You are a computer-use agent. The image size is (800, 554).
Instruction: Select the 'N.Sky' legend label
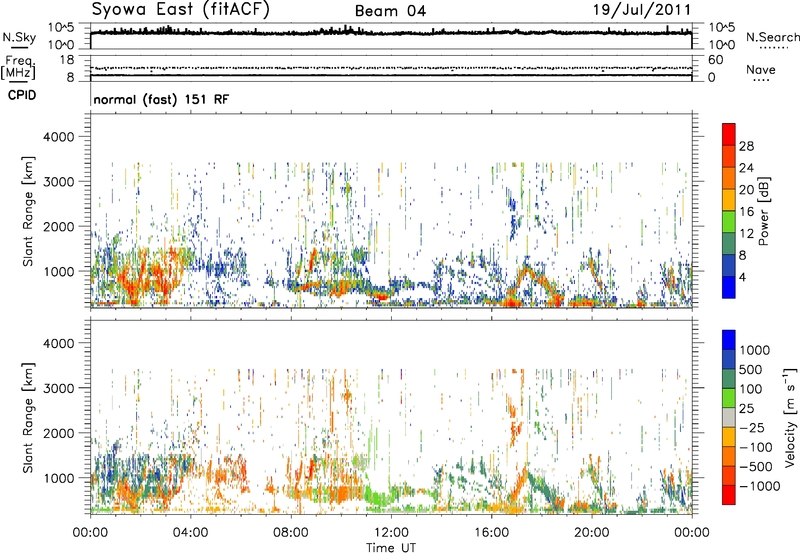point(19,37)
